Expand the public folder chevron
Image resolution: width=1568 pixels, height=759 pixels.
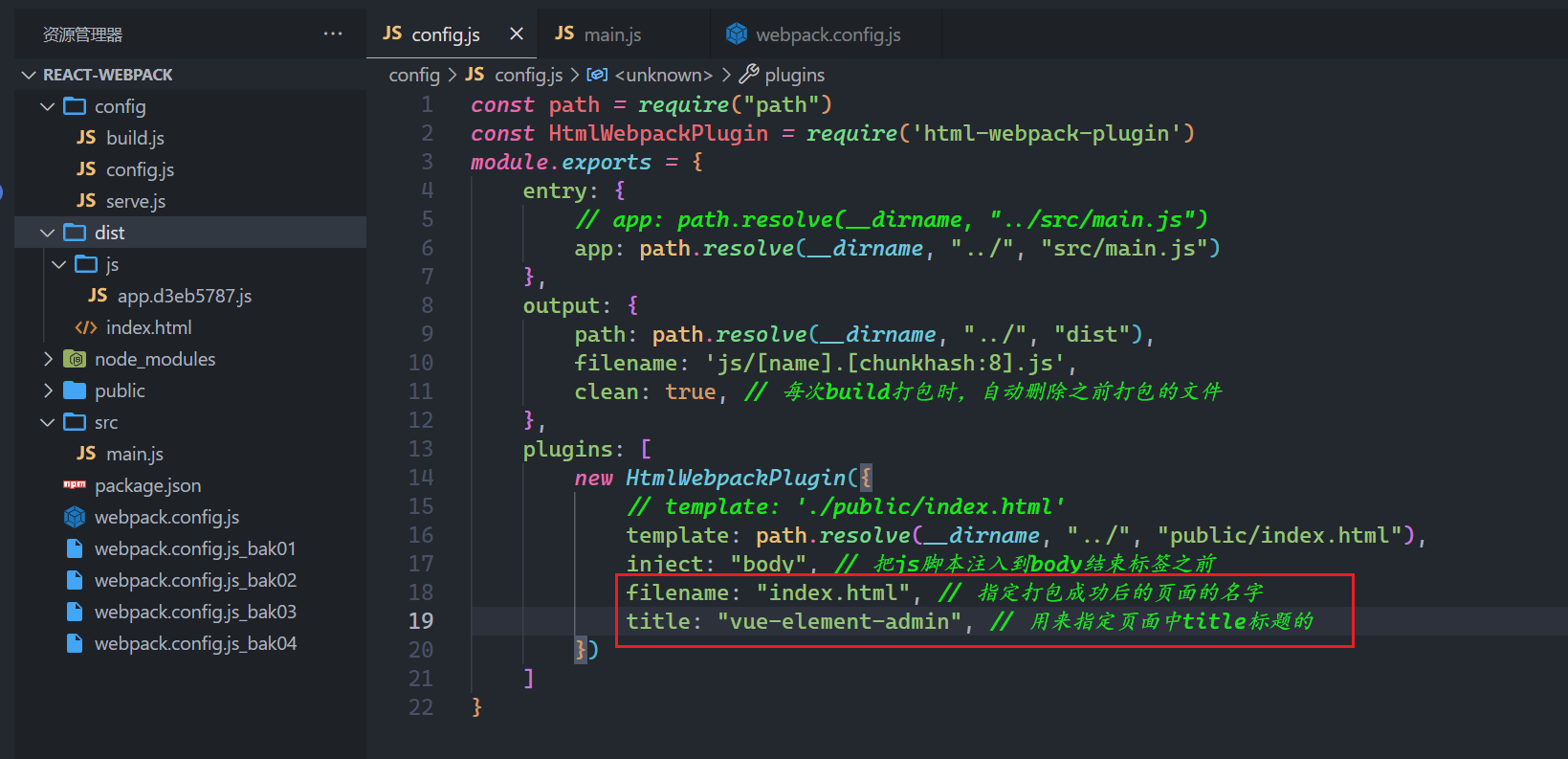[48, 391]
